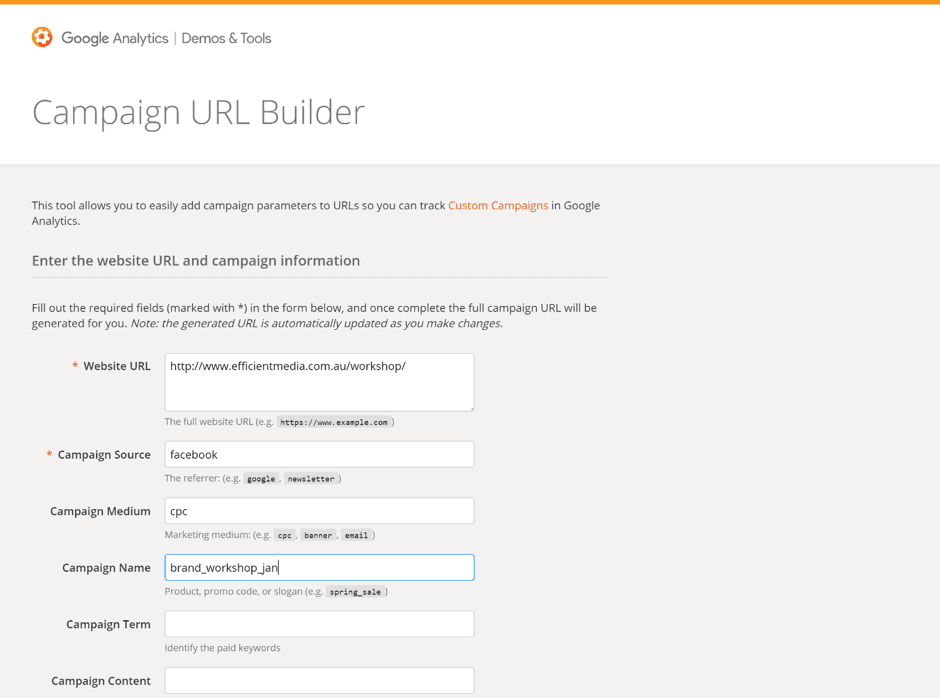Focus the empty Campaign Term field
The image size is (940, 698).
(x=320, y=624)
